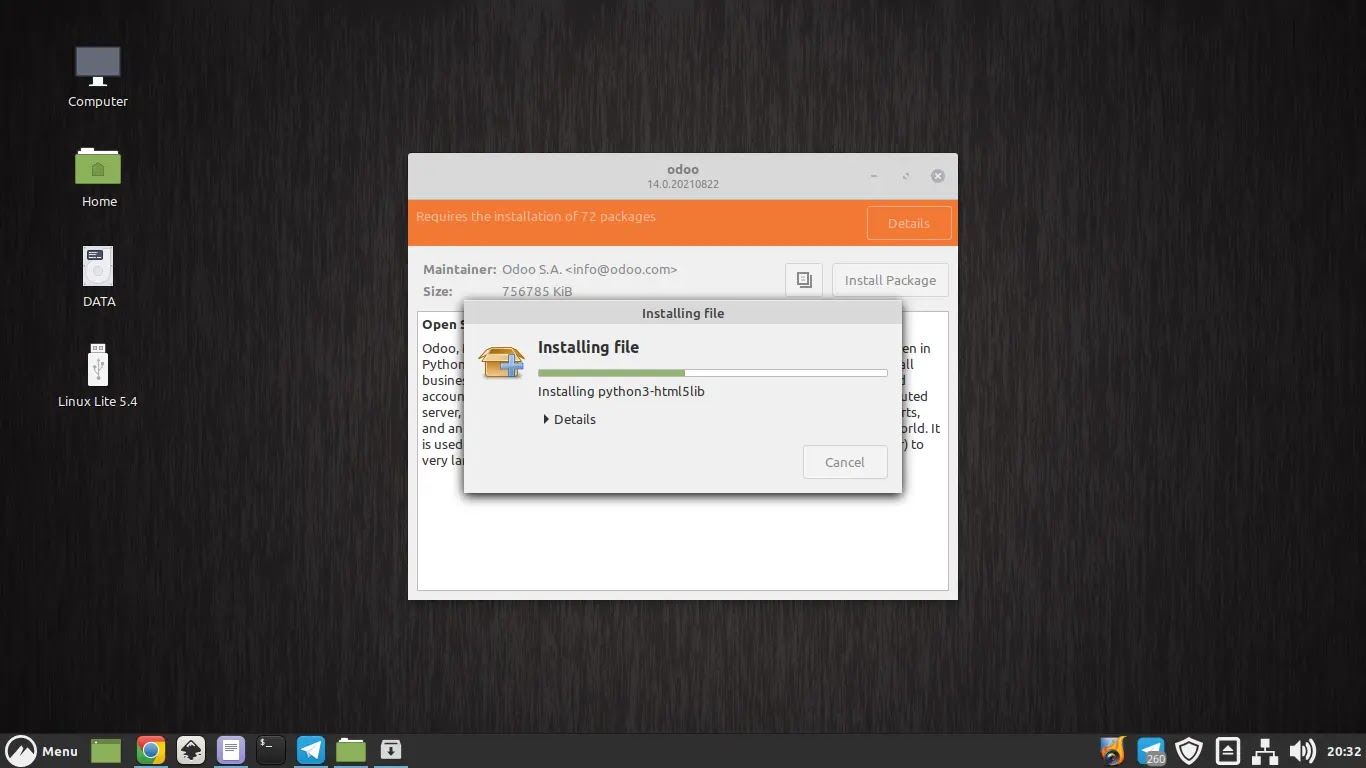Open the text editor taskbar icon
Viewport: 1366px width, 768px height.
coord(231,750)
